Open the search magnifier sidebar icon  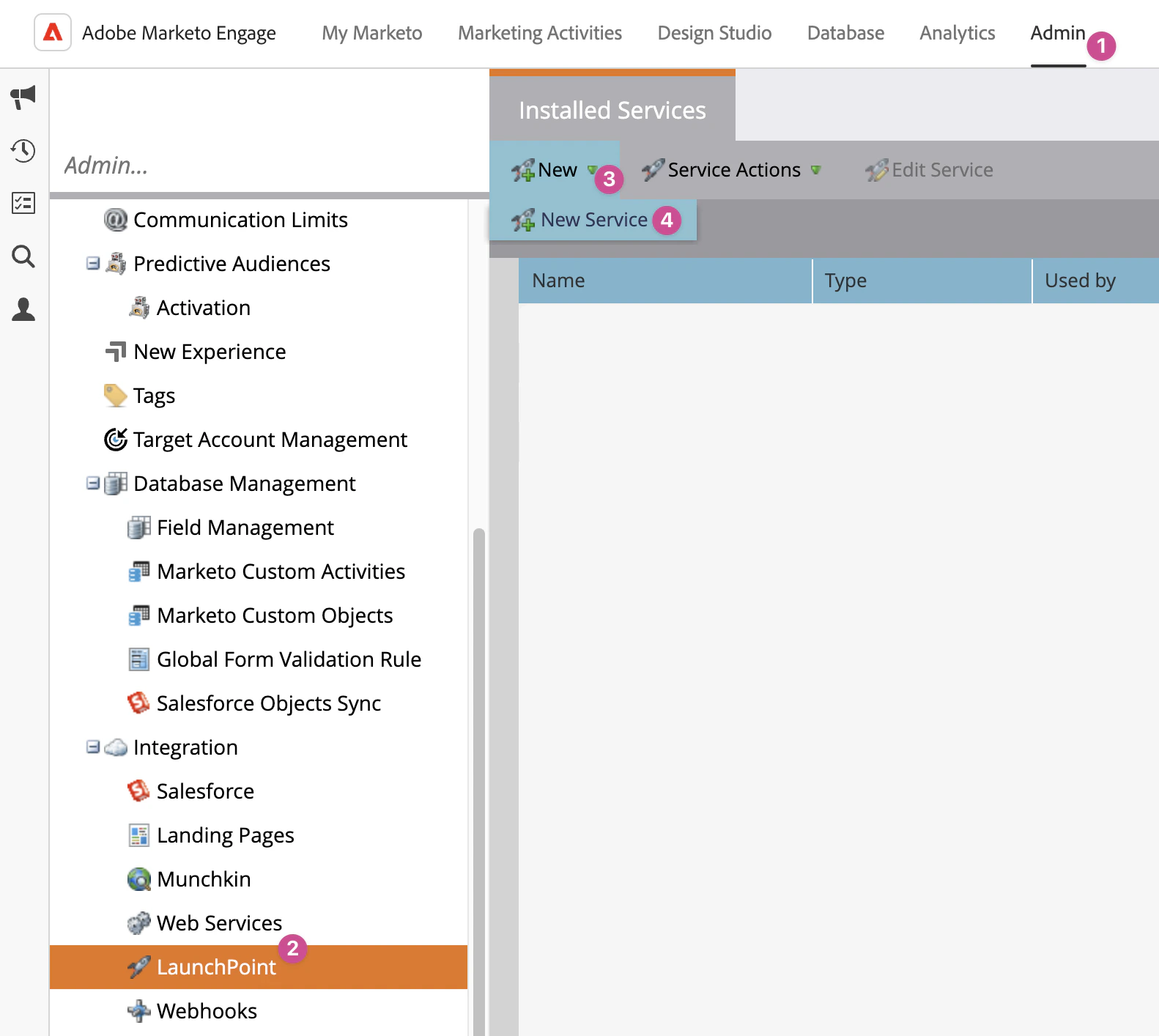coord(23,256)
